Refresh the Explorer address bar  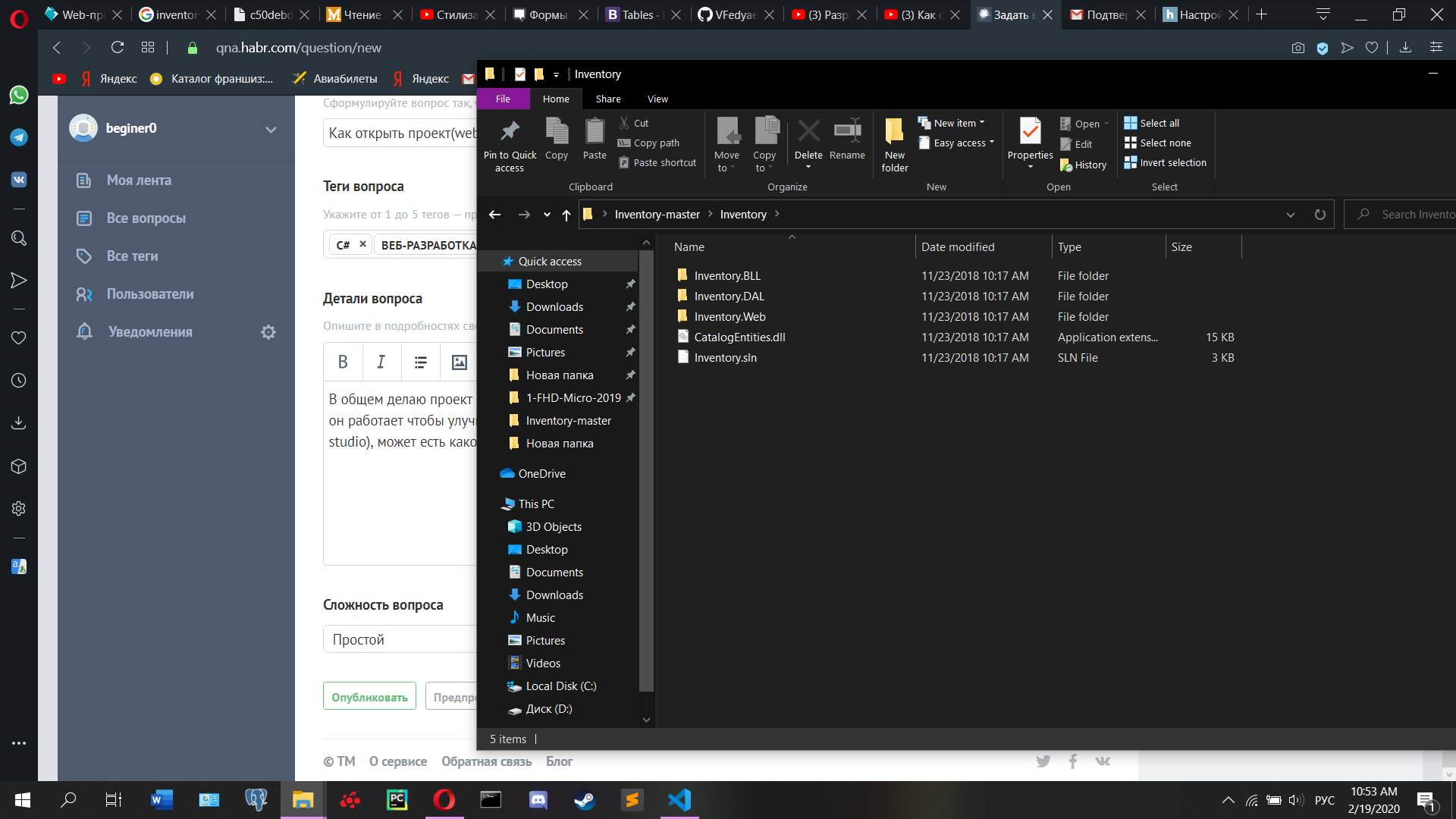click(1320, 215)
